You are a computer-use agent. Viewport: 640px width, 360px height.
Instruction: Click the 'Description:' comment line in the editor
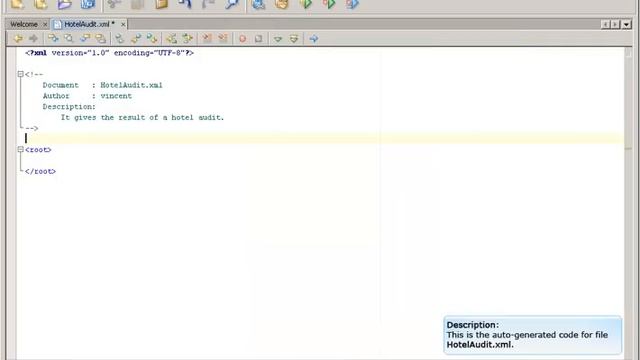[x=69, y=107]
